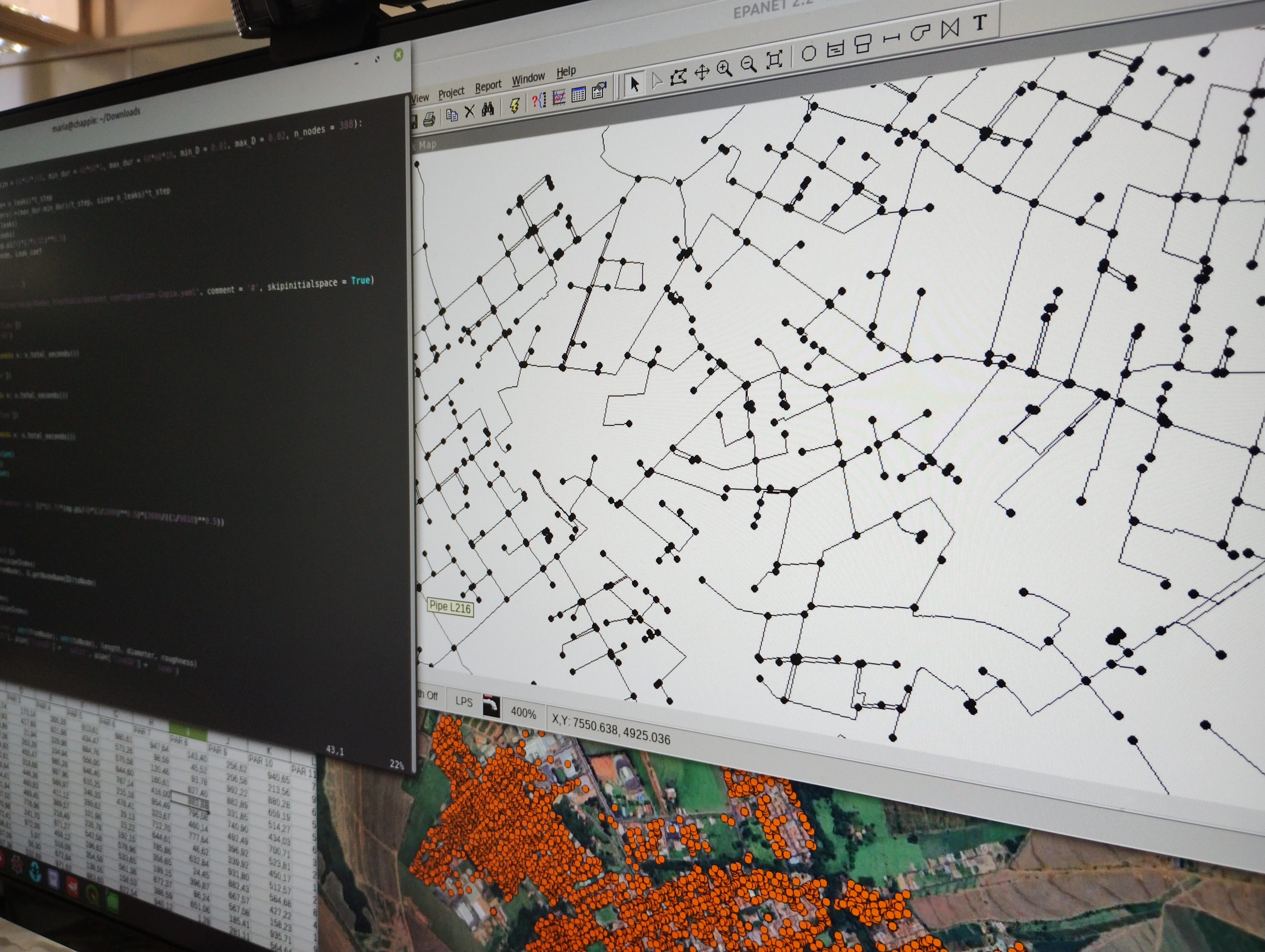Choose the Select Vertex outlined arrow tool
Screen dimensions: 1265x952
click(657, 81)
